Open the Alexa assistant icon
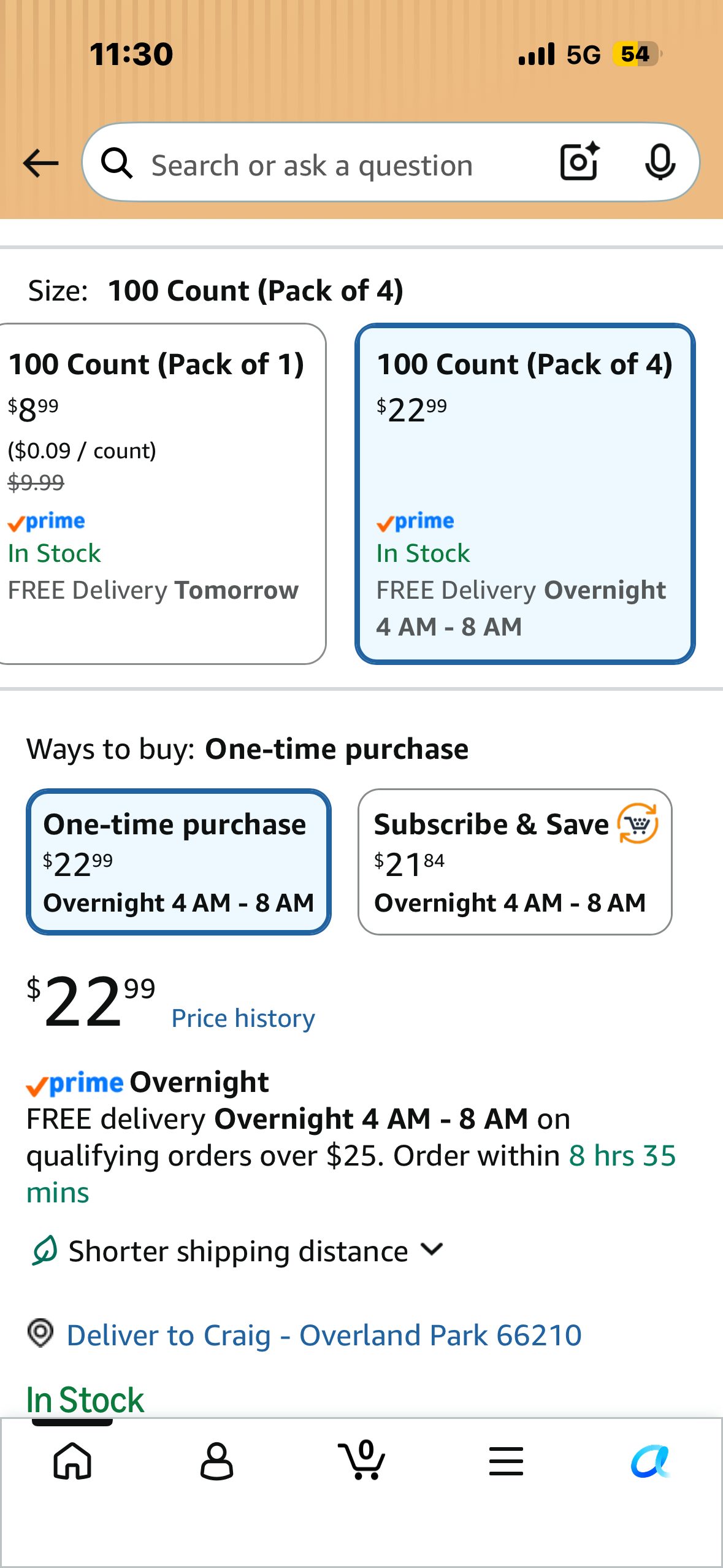 click(x=651, y=1461)
